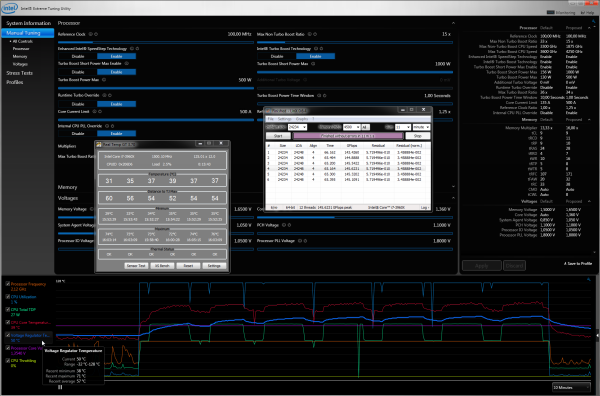The width and height of the screenshot is (600, 396).
Task: Click info icon beside Turbo Boost Power Max
Action: pos(104,80)
